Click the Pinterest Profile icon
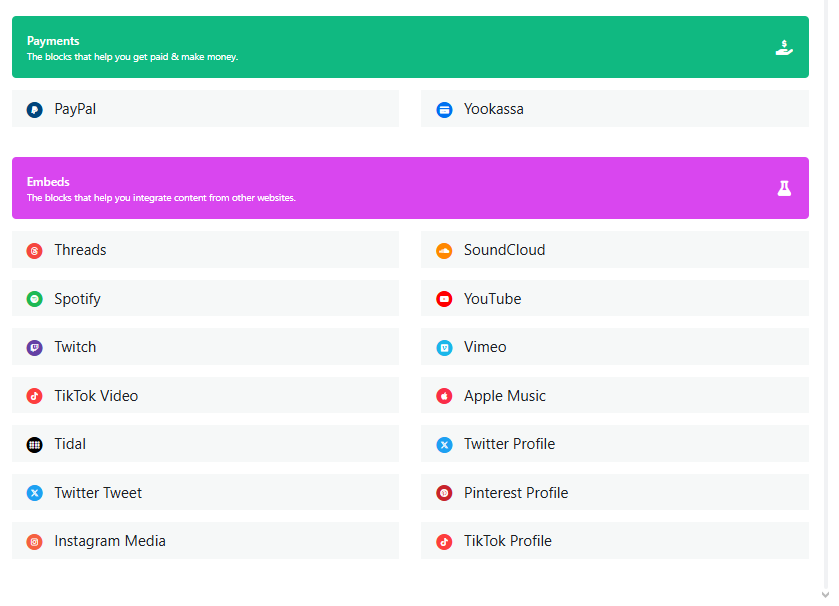The image size is (839, 606). point(444,493)
